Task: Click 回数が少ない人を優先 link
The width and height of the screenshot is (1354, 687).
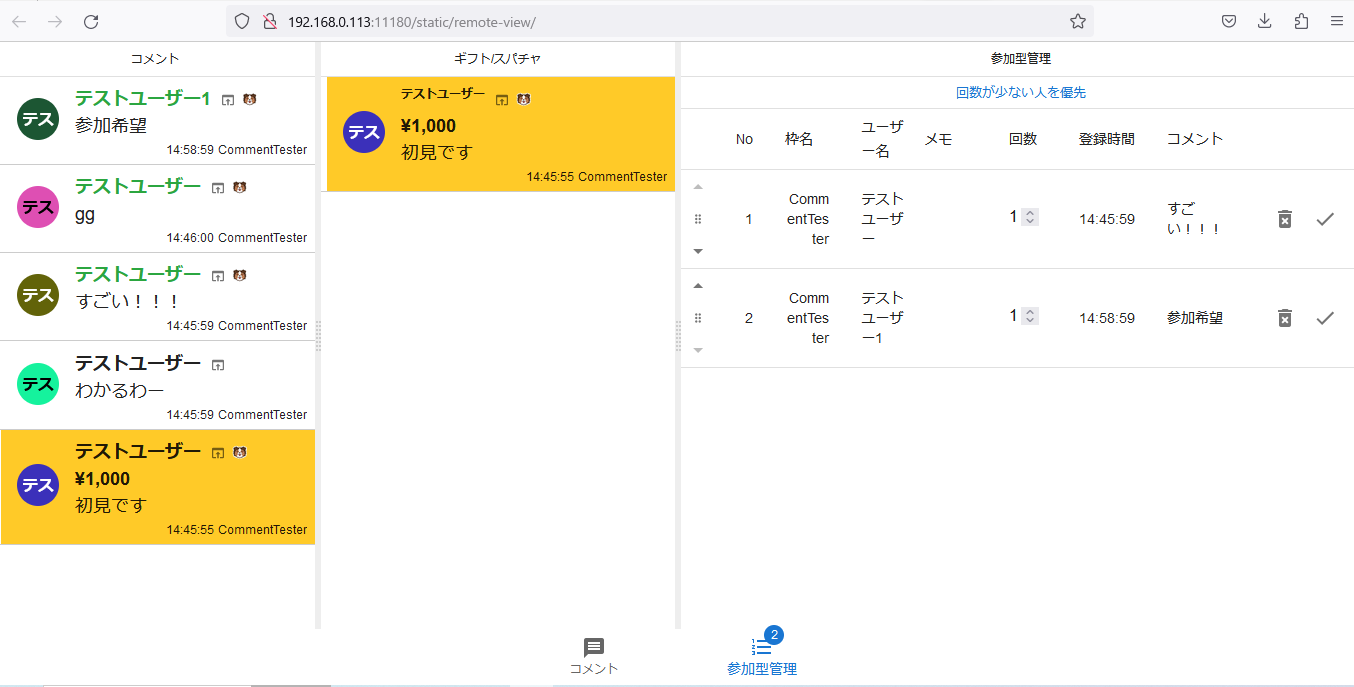Action: (1020, 92)
